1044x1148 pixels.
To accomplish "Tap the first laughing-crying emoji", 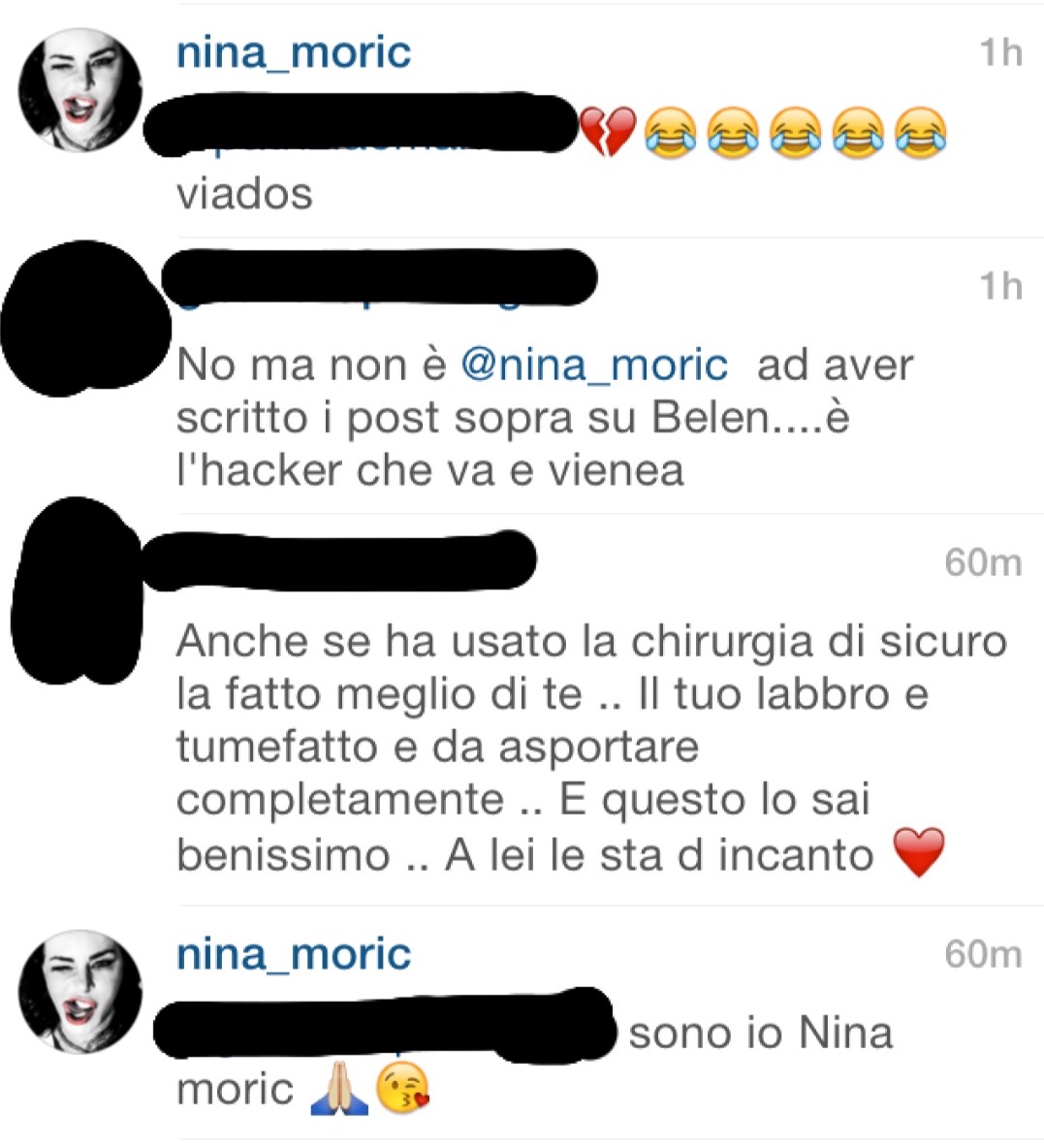I will (670, 133).
